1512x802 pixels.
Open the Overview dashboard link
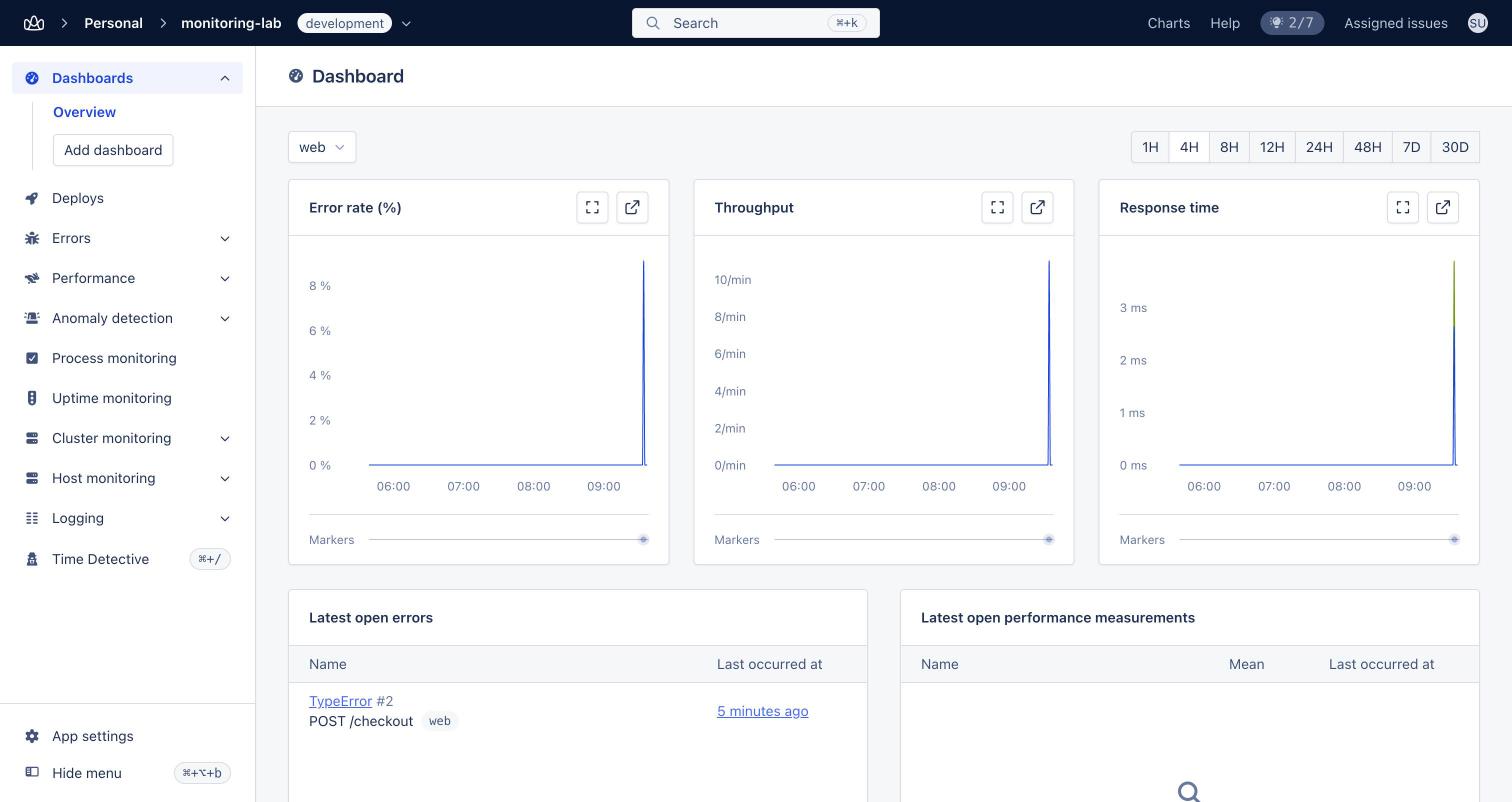pyautogui.click(x=84, y=112)
